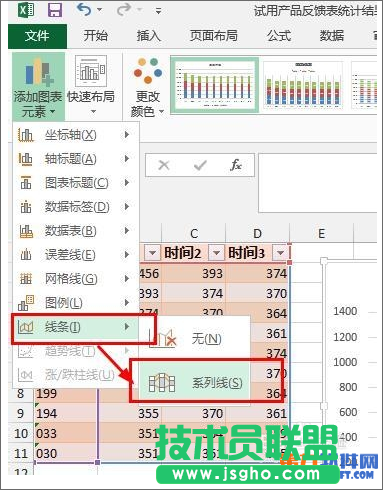Click cell containing 033
The height and width of the screenshot is (490, 383).
(x=66, y=433)
